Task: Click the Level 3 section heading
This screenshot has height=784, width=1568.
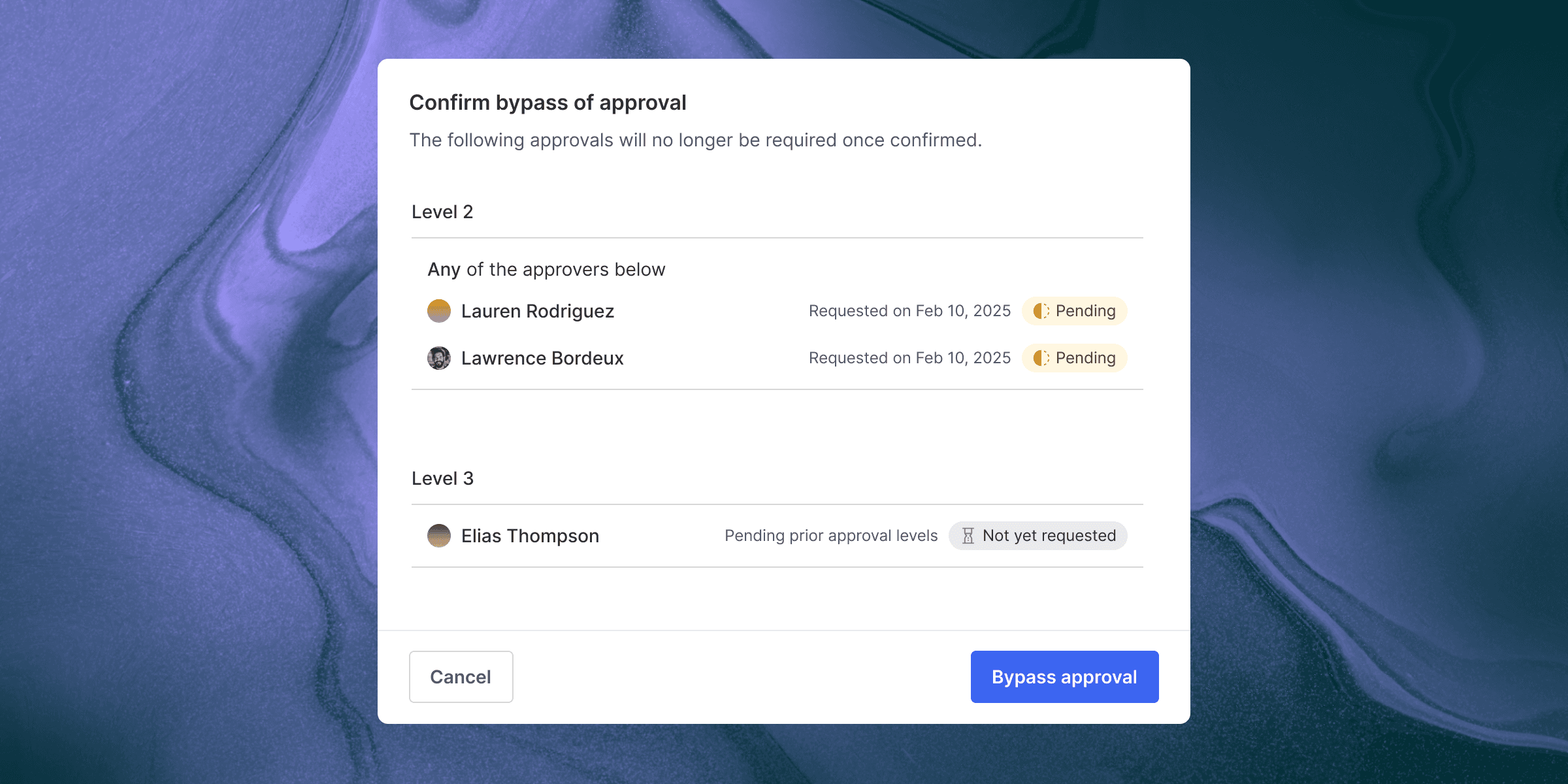Action: pos(442,478)
